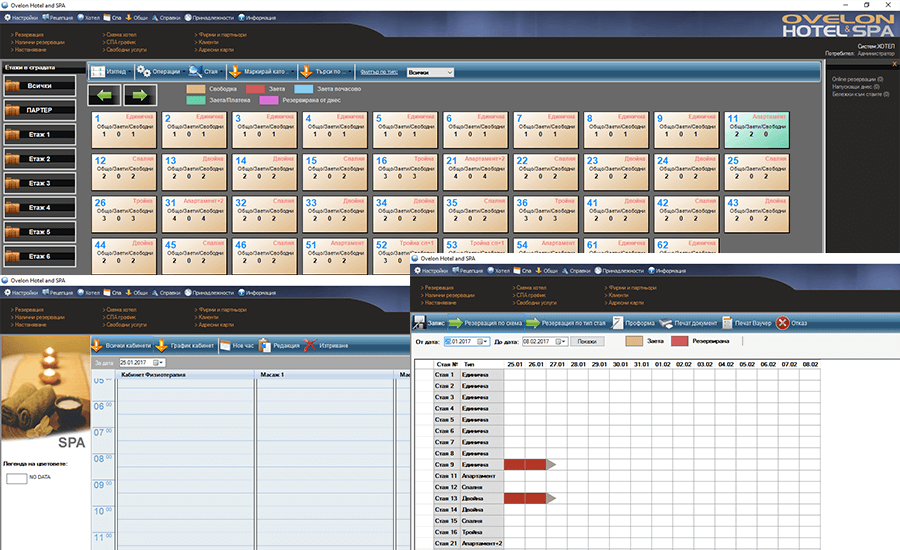Click Филтър по тип link
This screenshot has width=900, height=550.
tap(379, 72)
